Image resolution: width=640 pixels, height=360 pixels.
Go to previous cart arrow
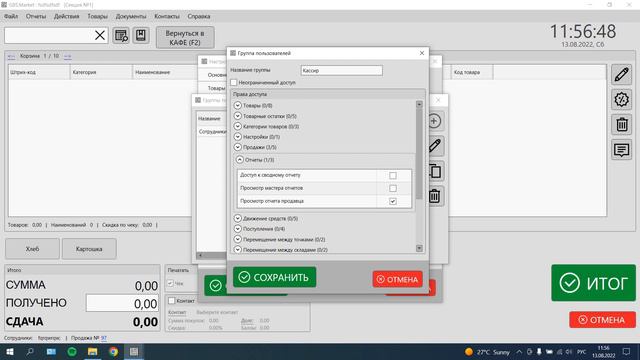(11, 56)
